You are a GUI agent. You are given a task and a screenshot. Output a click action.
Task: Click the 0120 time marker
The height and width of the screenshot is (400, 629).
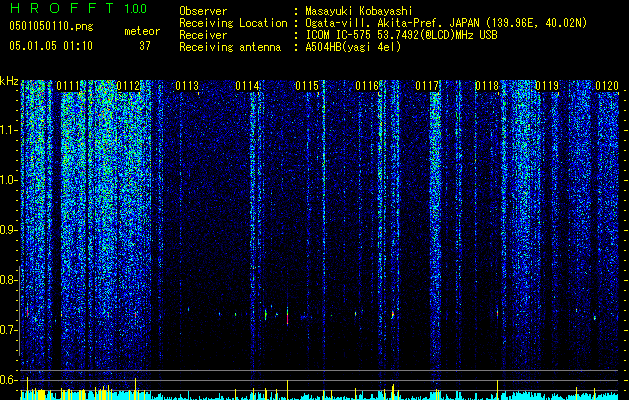(x=607, y=86)
